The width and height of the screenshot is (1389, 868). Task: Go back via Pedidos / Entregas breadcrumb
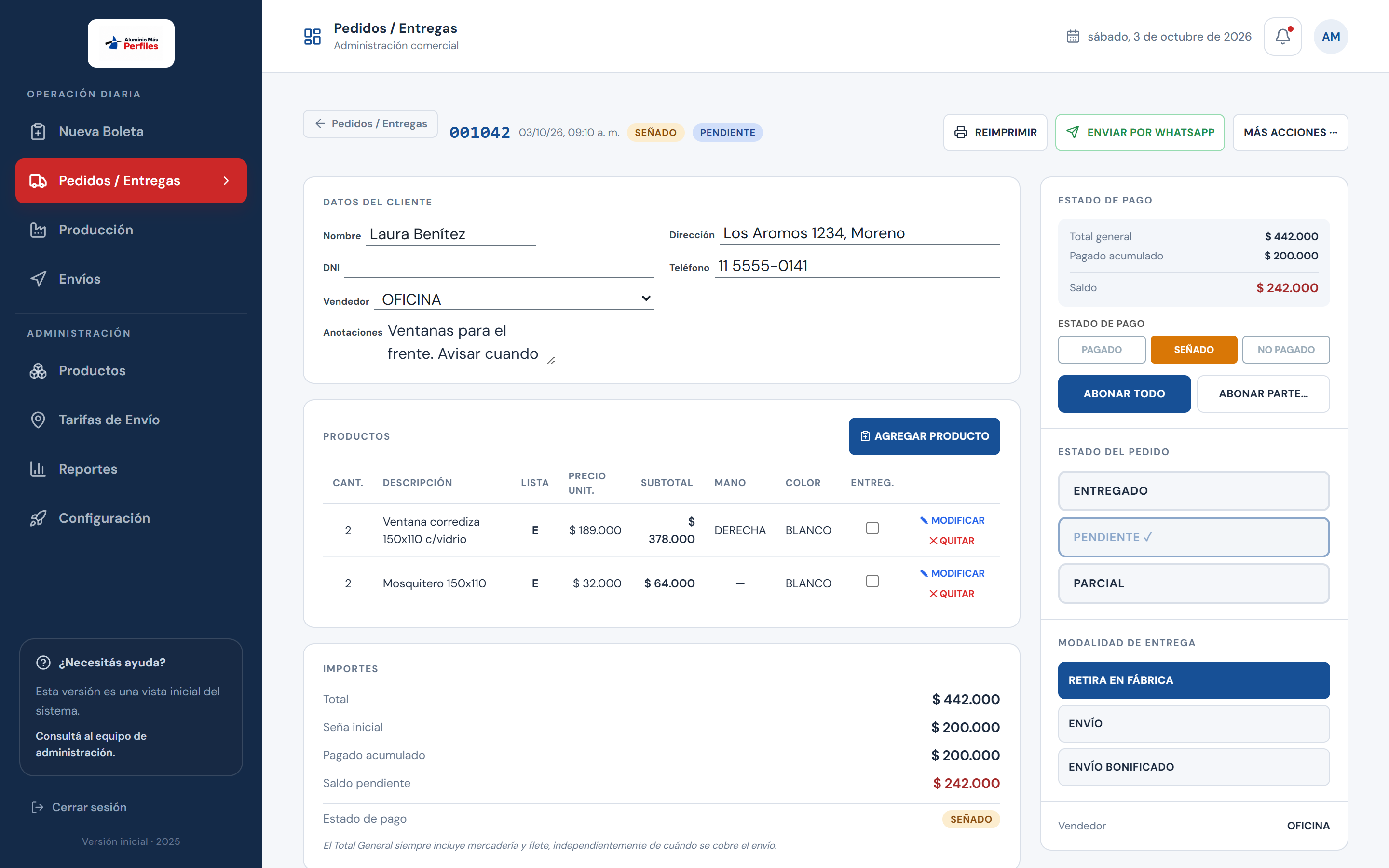coord(370,123)
